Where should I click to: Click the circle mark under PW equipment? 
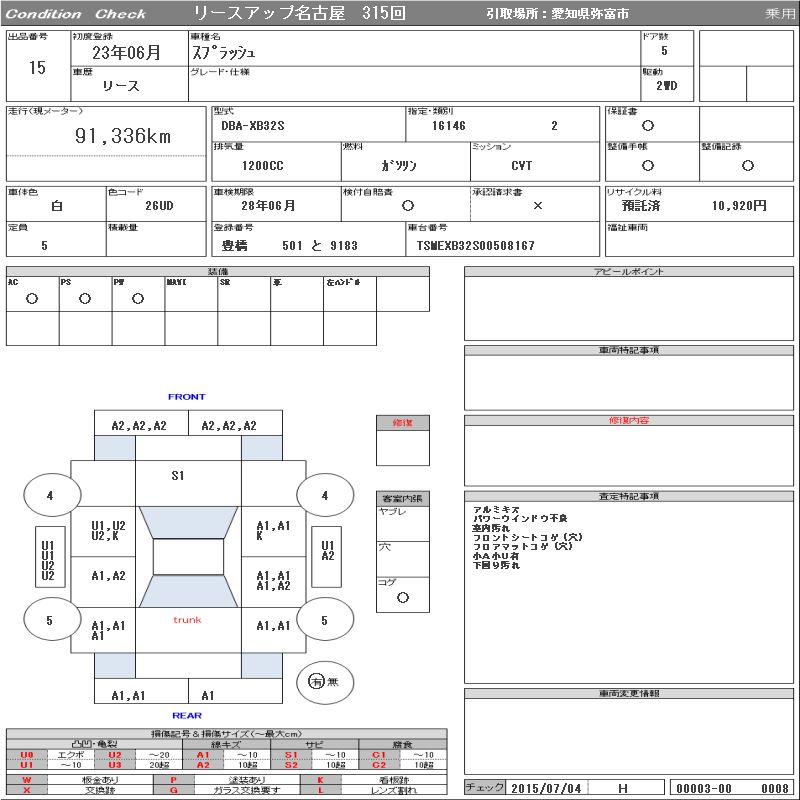pos(138,298)
